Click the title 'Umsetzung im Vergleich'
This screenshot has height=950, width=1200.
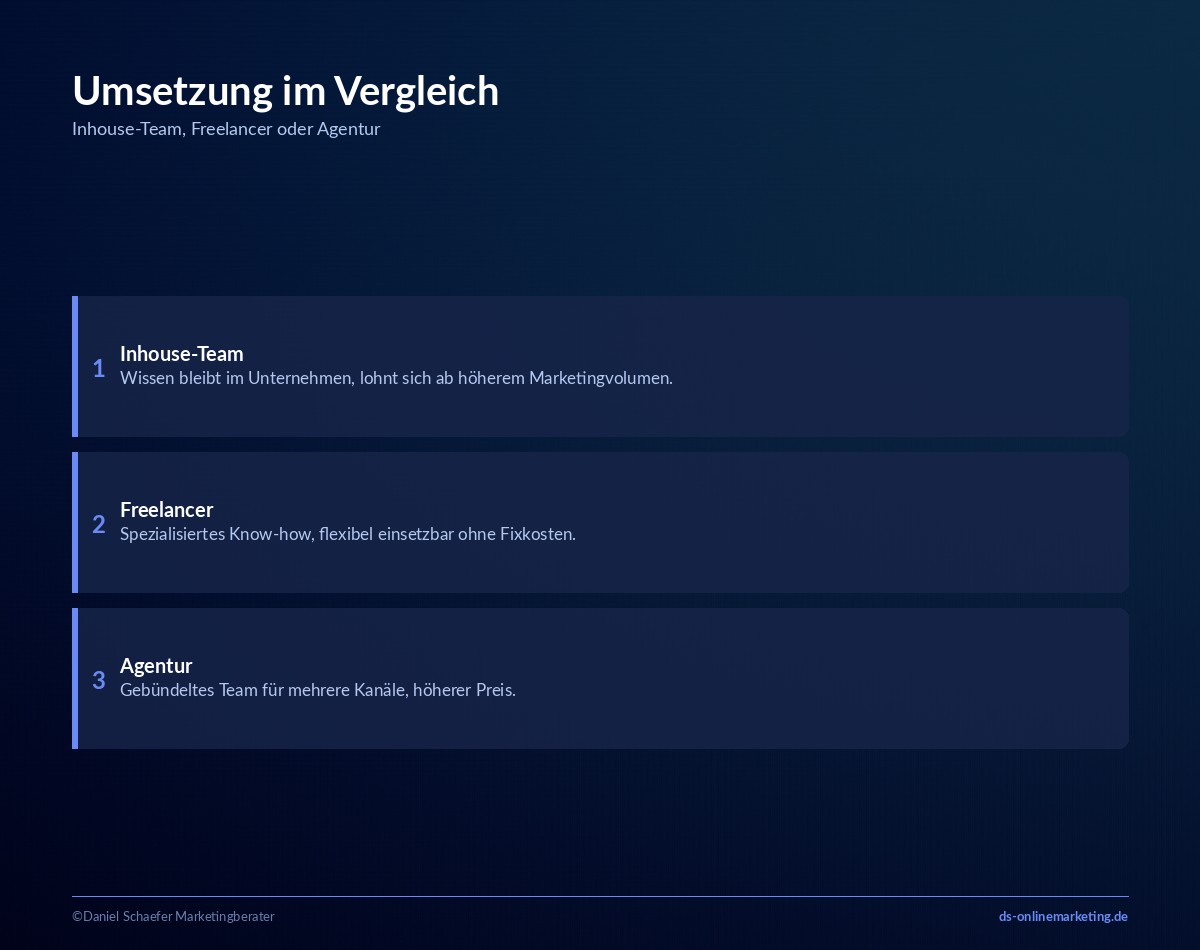pyautogui.click(x=285, y=91)
